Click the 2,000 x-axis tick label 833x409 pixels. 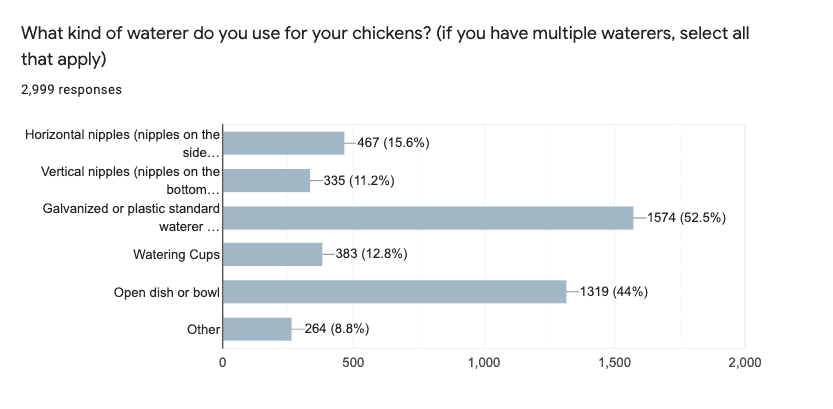[x=745, y=363]
